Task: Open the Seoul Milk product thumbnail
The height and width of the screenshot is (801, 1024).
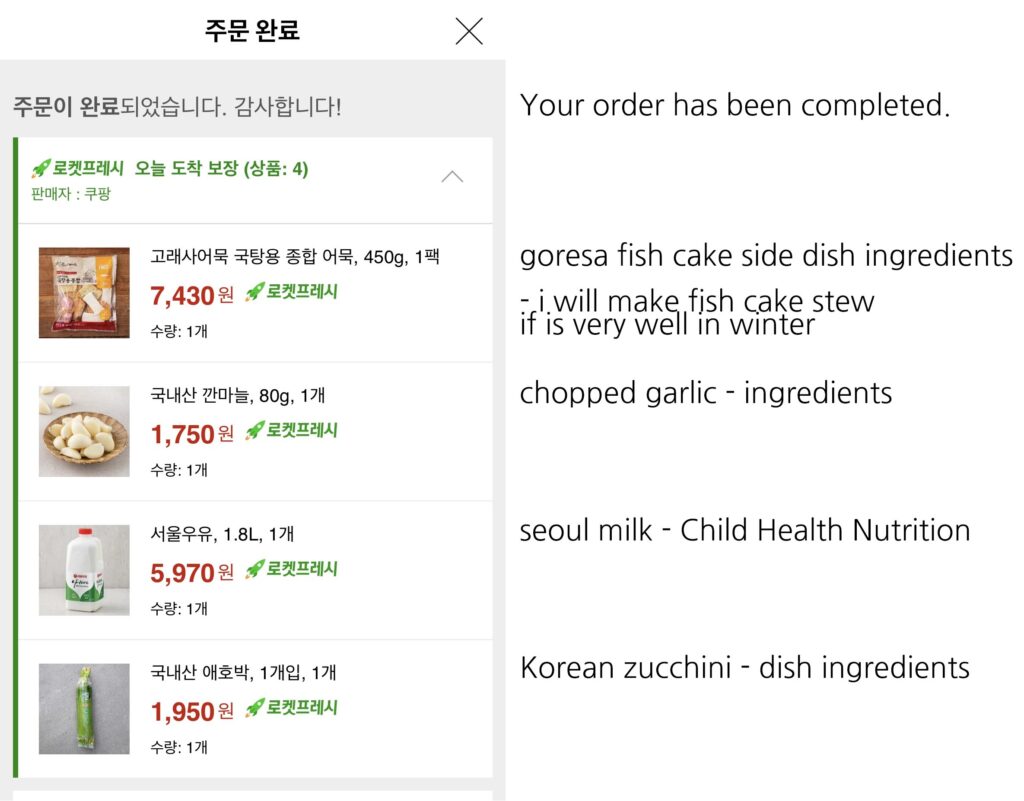Action: pos(84,570)
